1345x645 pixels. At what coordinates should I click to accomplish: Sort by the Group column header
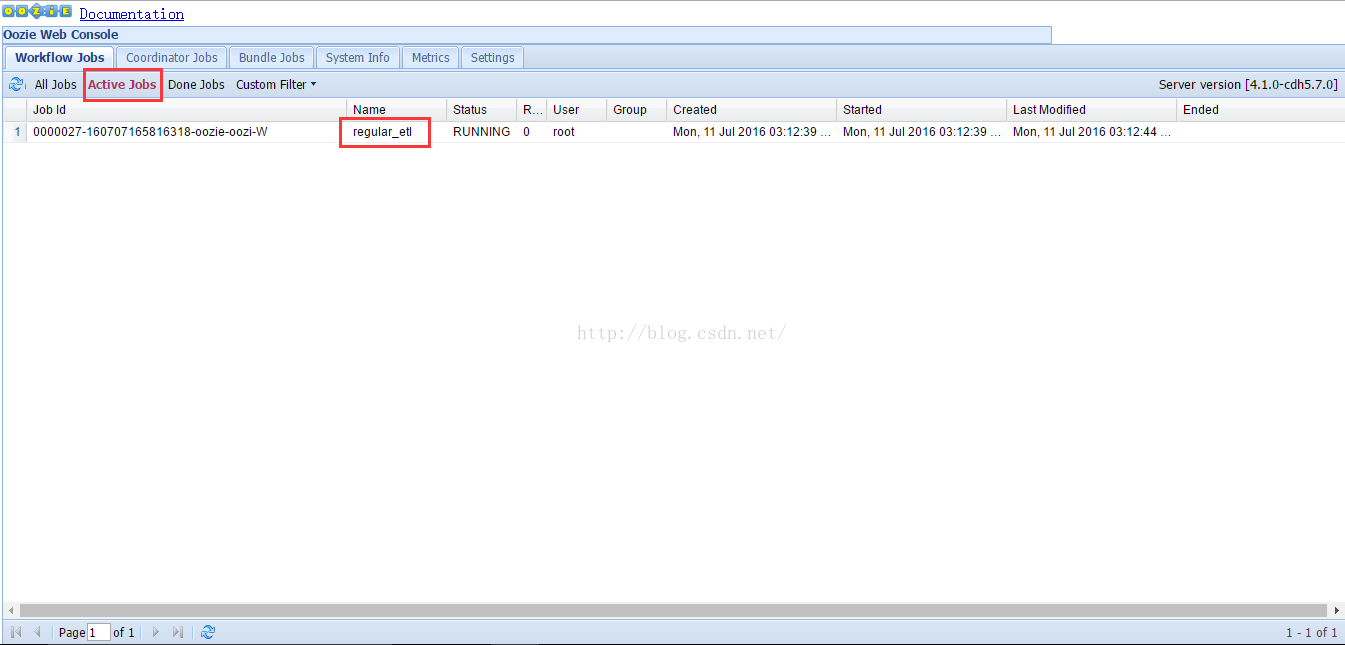tap(637, 110)
